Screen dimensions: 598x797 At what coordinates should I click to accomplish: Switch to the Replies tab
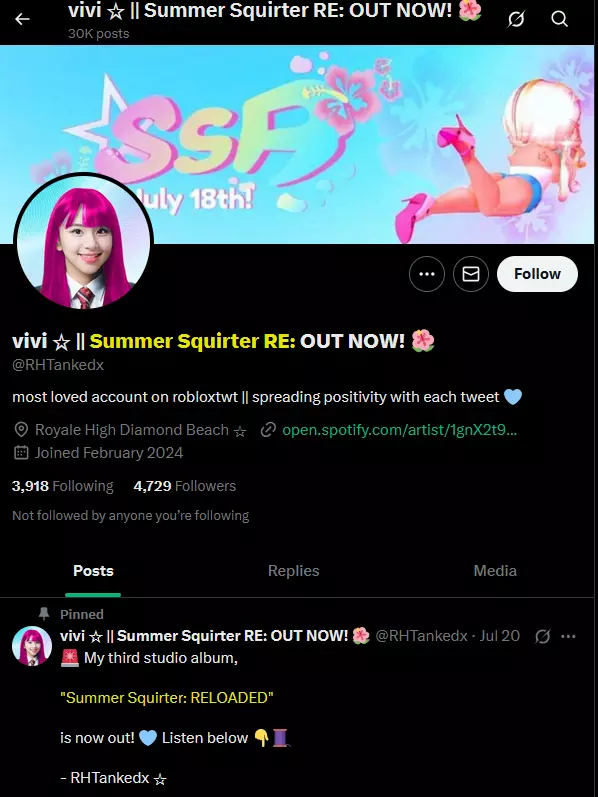293,571
